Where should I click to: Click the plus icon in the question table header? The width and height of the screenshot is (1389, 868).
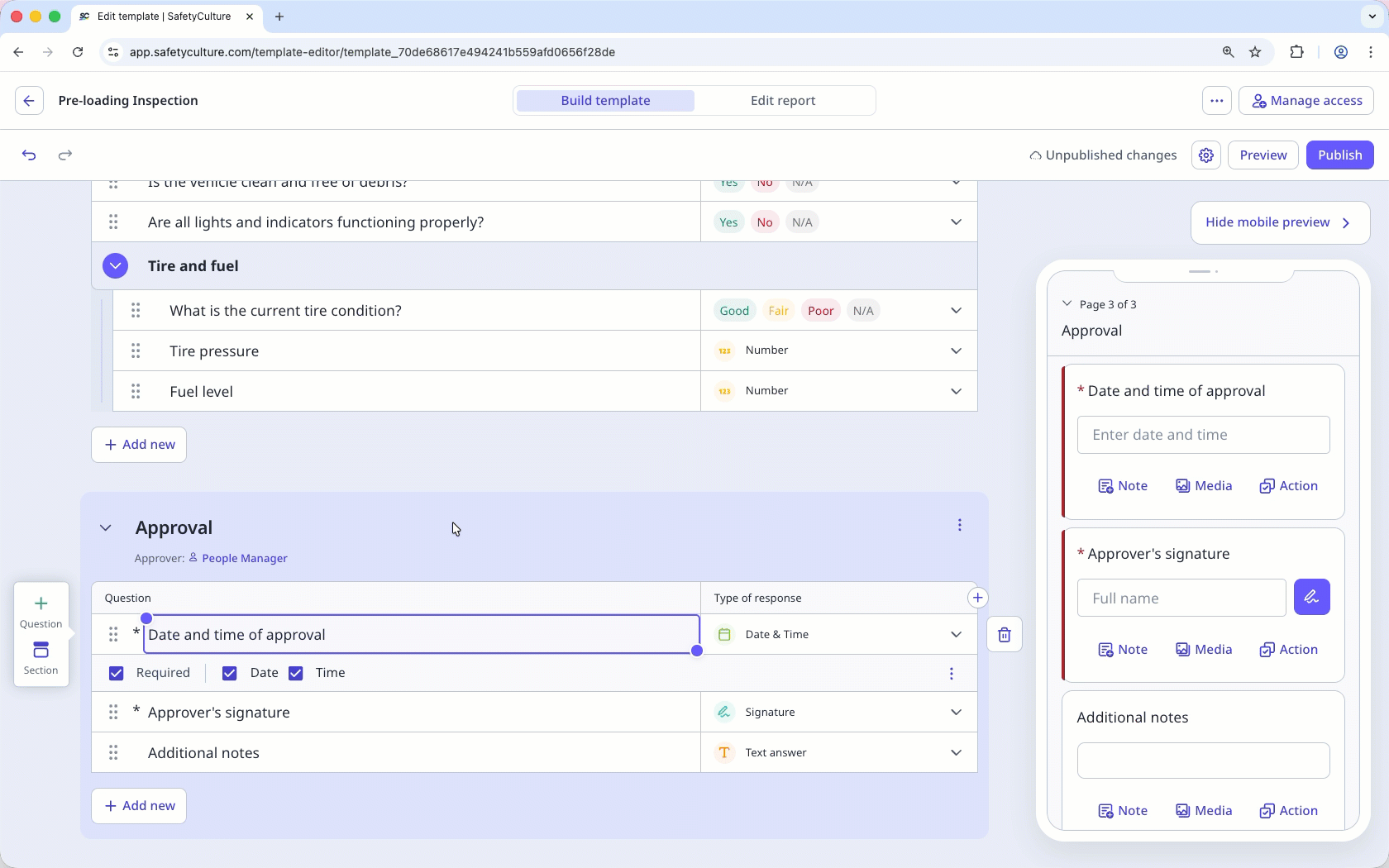tap(977, 598)
